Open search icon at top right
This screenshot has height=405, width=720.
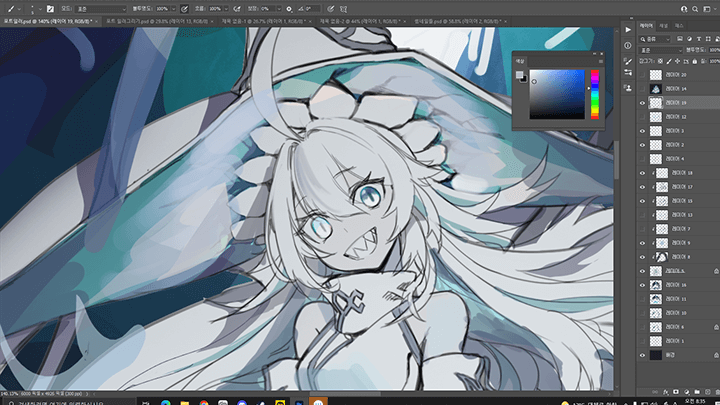[x=695, y=9]
